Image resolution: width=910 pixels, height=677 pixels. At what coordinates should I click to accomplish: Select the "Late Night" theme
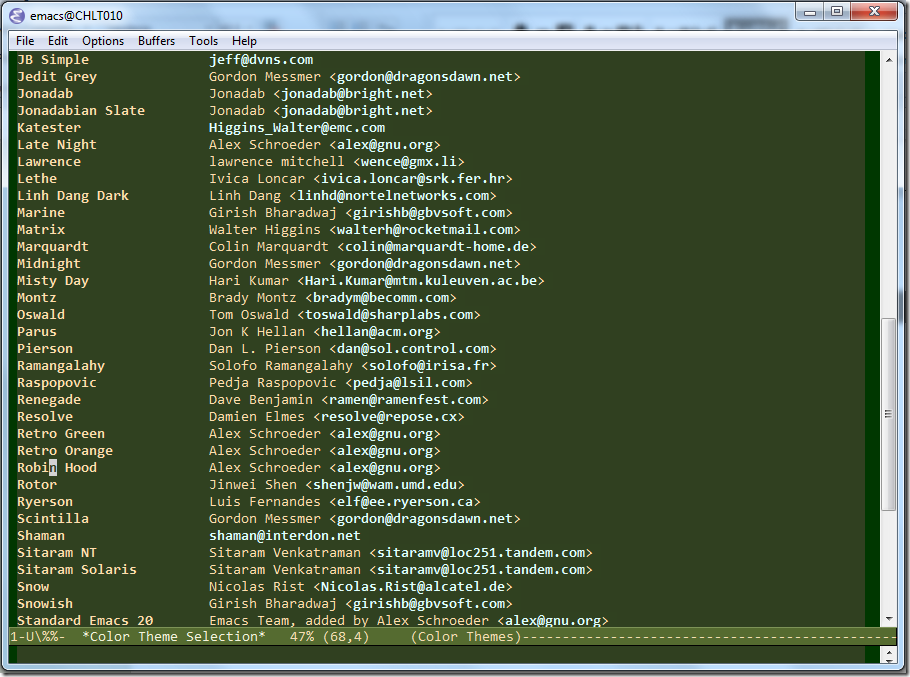tap(57, 144)
